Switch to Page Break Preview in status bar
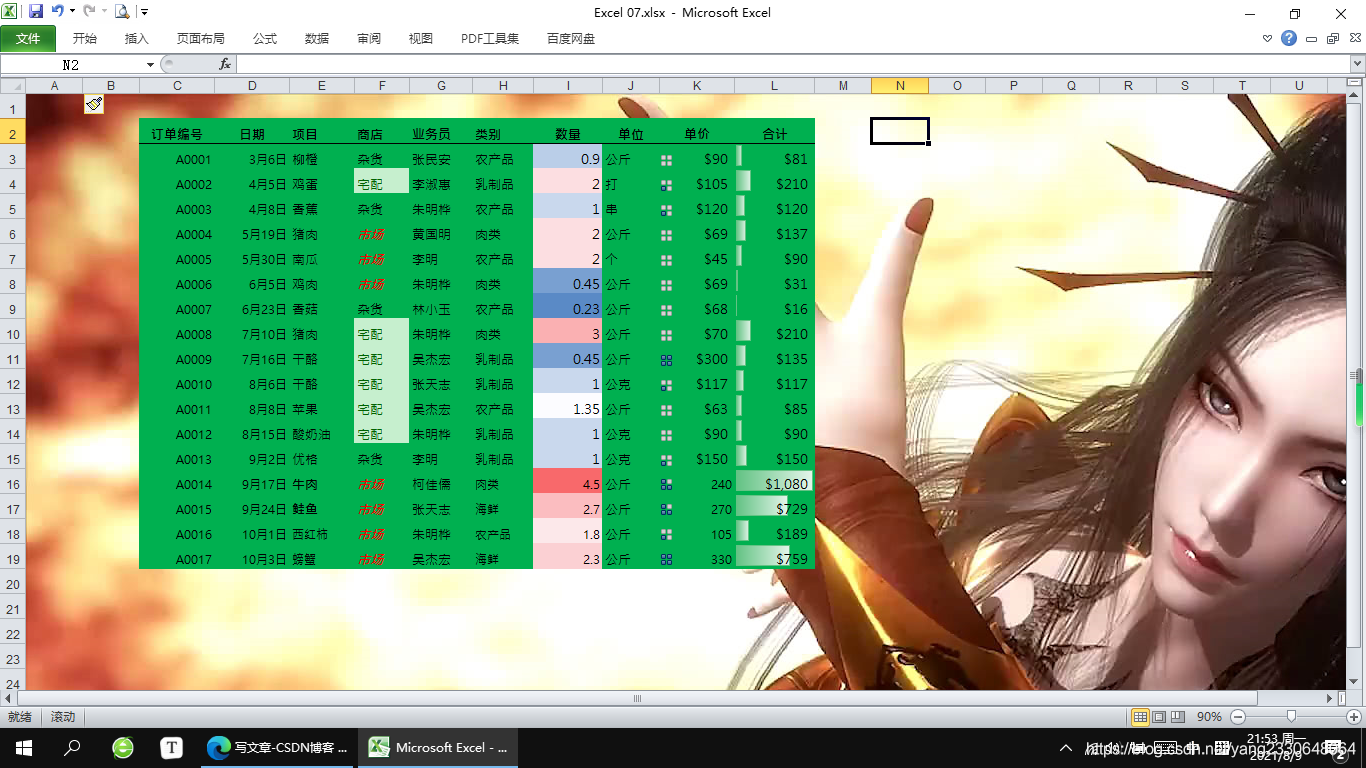1366x768 pixels. (x=1177, y=717)
